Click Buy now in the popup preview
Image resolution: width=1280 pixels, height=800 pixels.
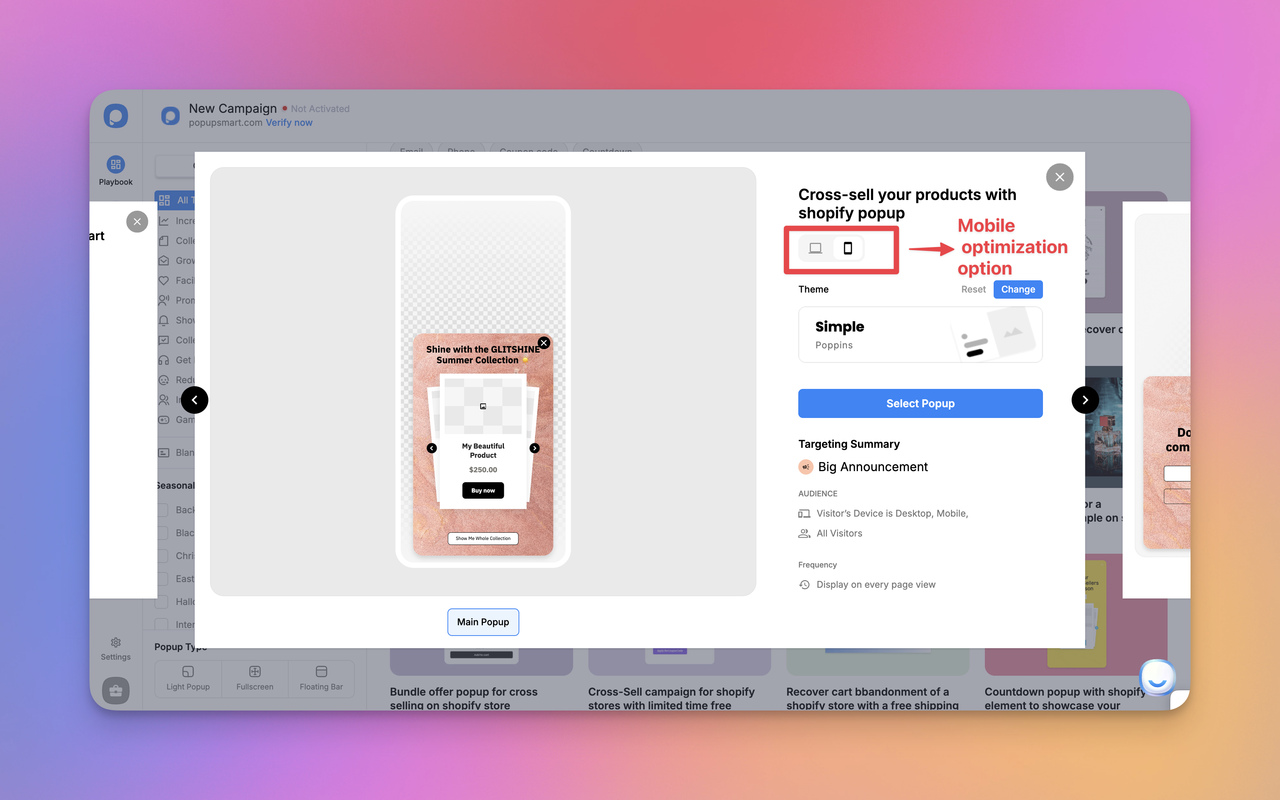(483, 490)
